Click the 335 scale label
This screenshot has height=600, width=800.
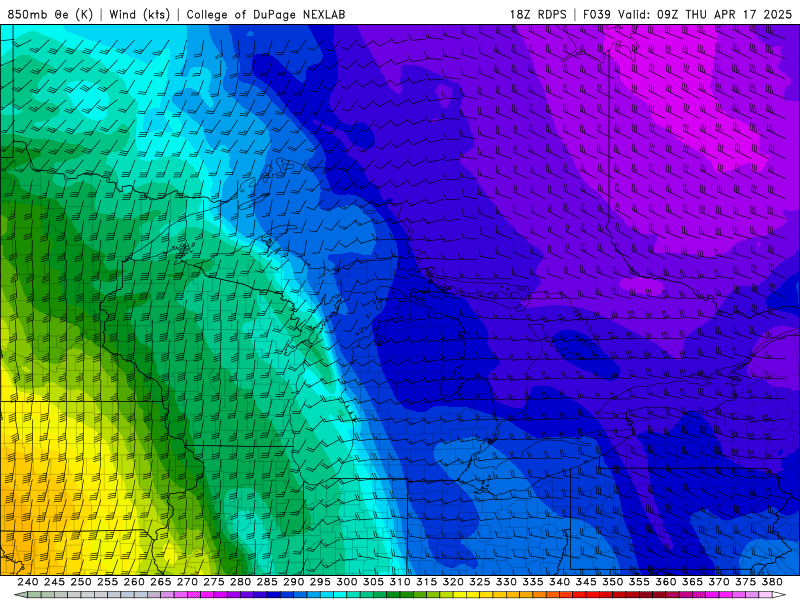pos(533,582)
